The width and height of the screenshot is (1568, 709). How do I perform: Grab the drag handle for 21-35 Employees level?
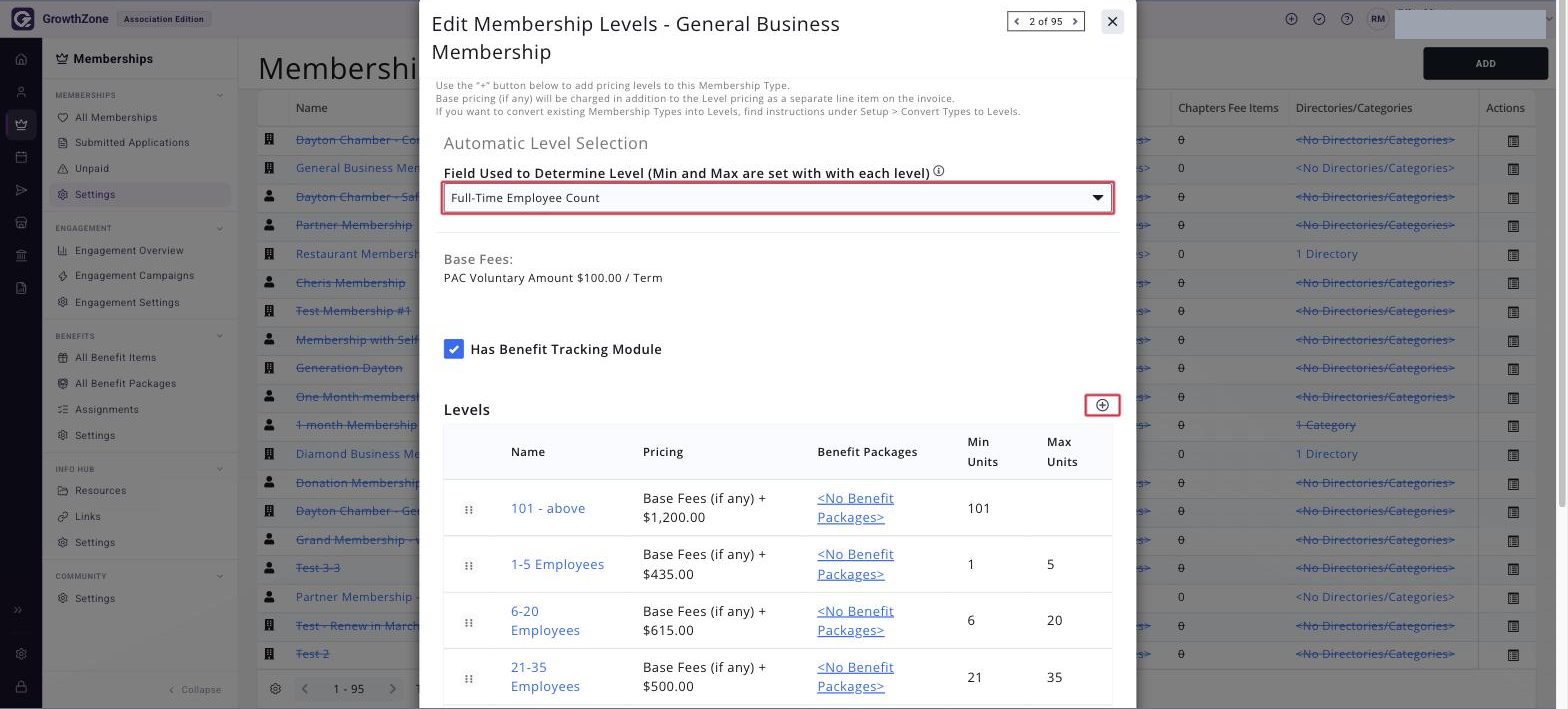click(468, 678)
